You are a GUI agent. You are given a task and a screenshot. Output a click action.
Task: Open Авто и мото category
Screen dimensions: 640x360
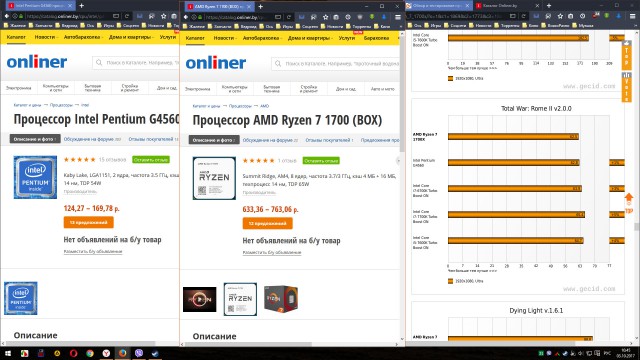pyautogui.click(x=382, y=89)
